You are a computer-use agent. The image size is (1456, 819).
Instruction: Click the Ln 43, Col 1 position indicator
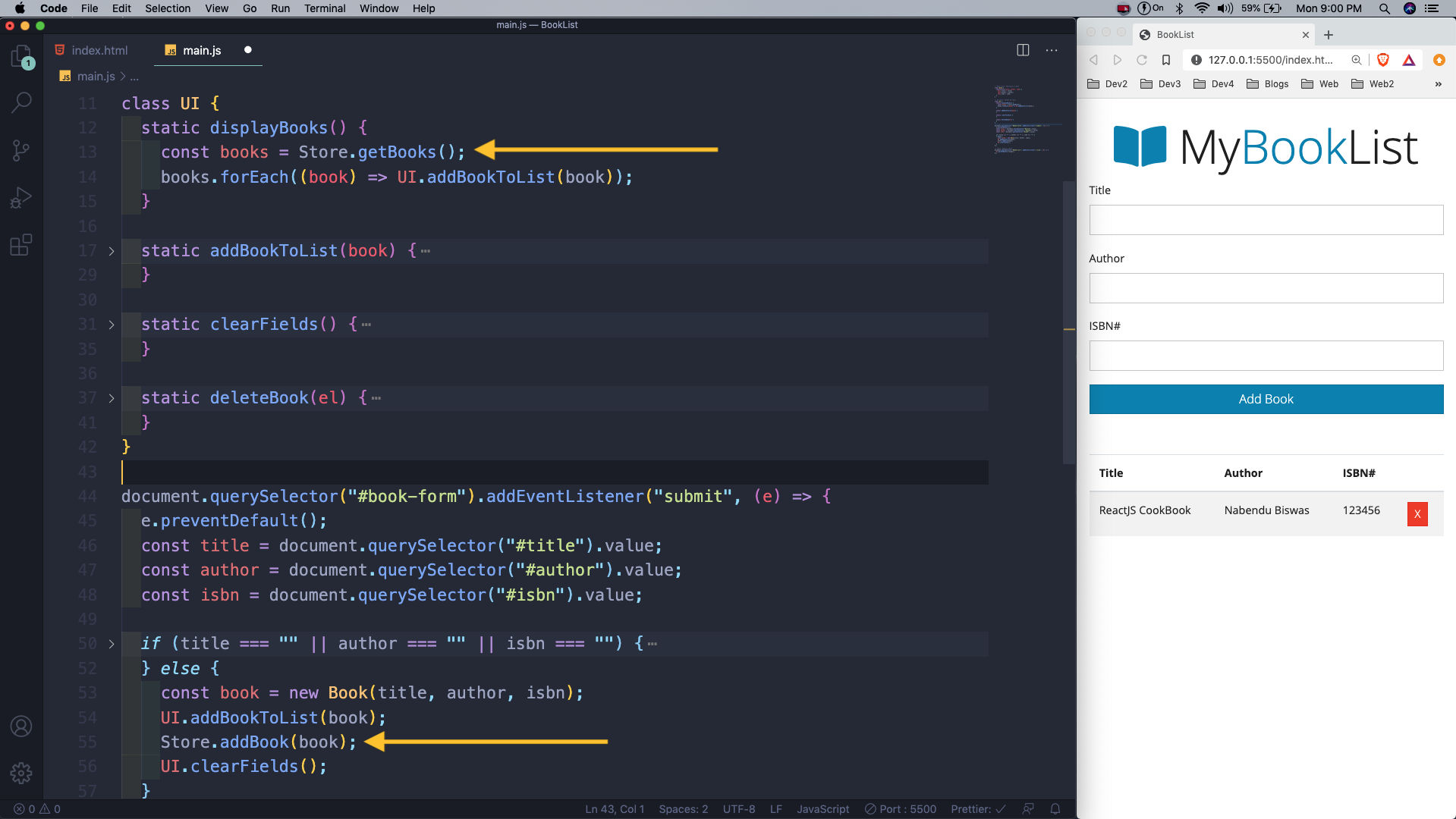pos(615,809)
